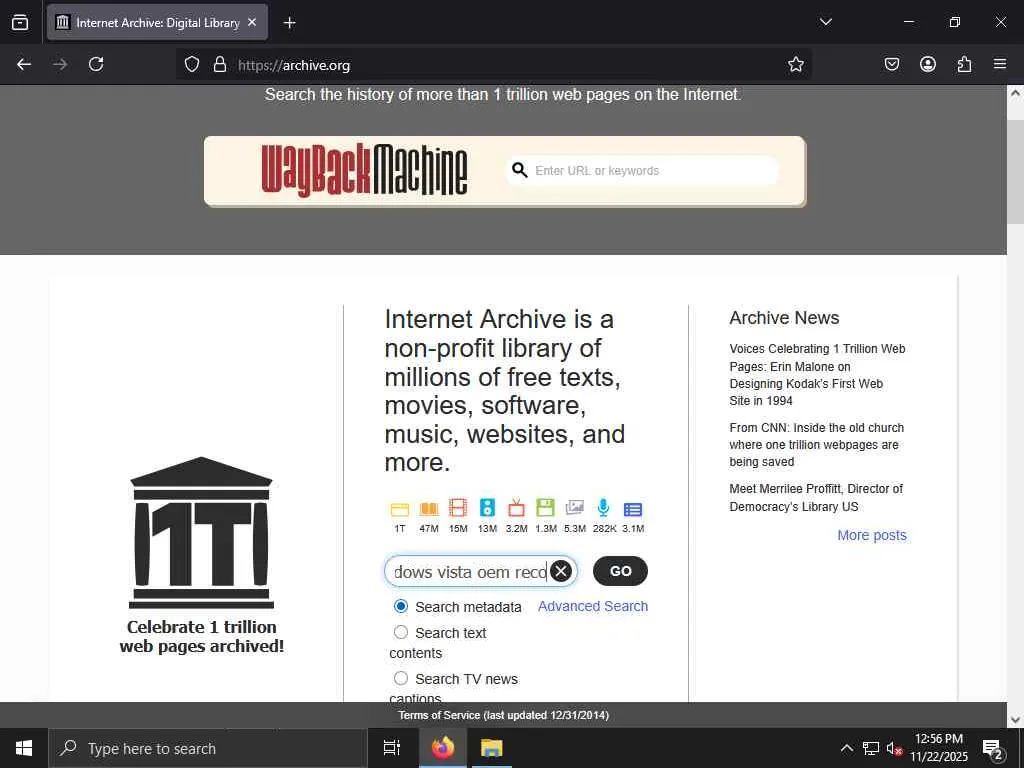Open the Terms of Service notice
1024x768 pixels.
pyautogui.click(x=504, y=715)
